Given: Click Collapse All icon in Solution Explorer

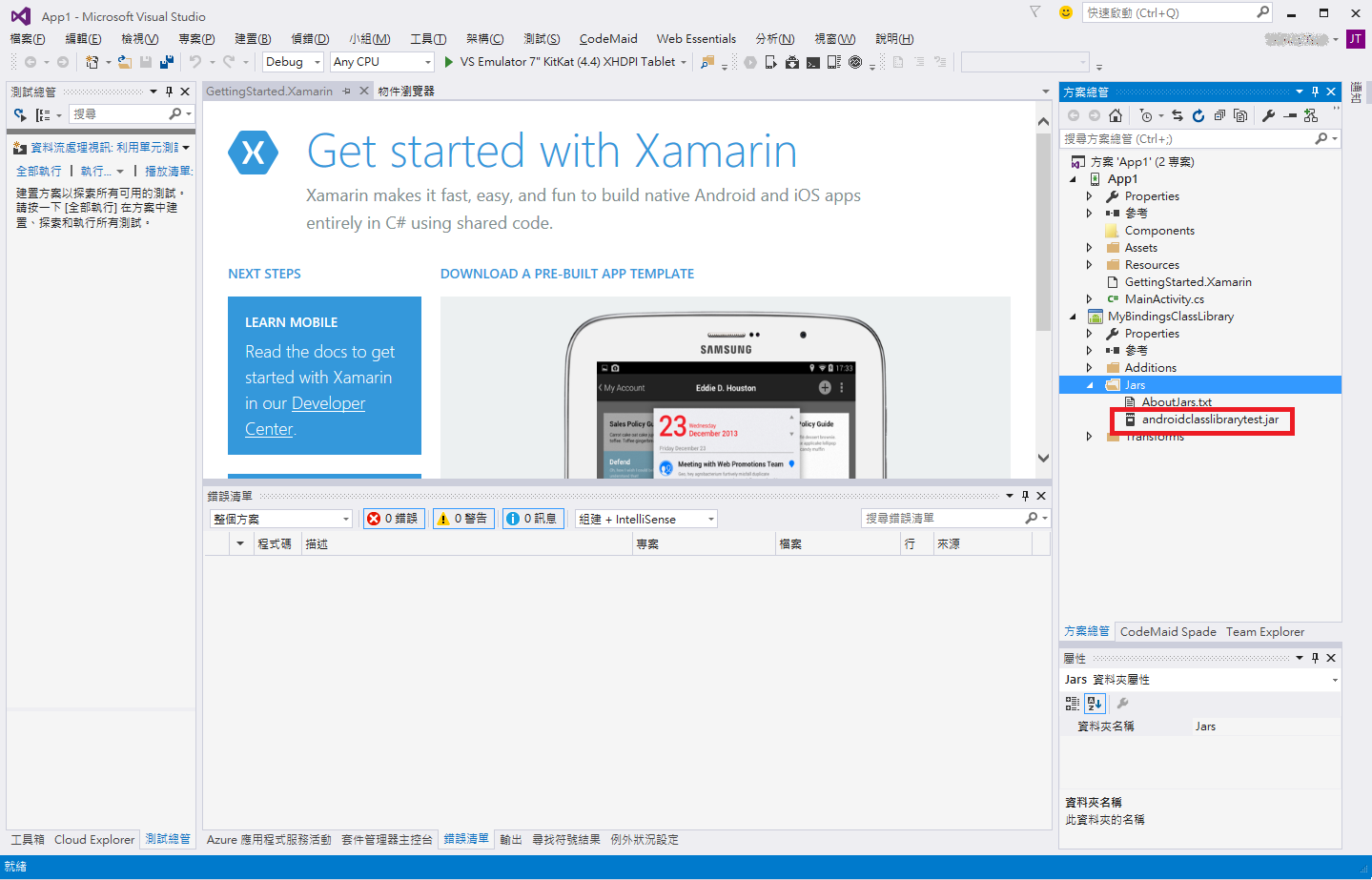Looking at the screenshot, I should tap(1219, 115).
